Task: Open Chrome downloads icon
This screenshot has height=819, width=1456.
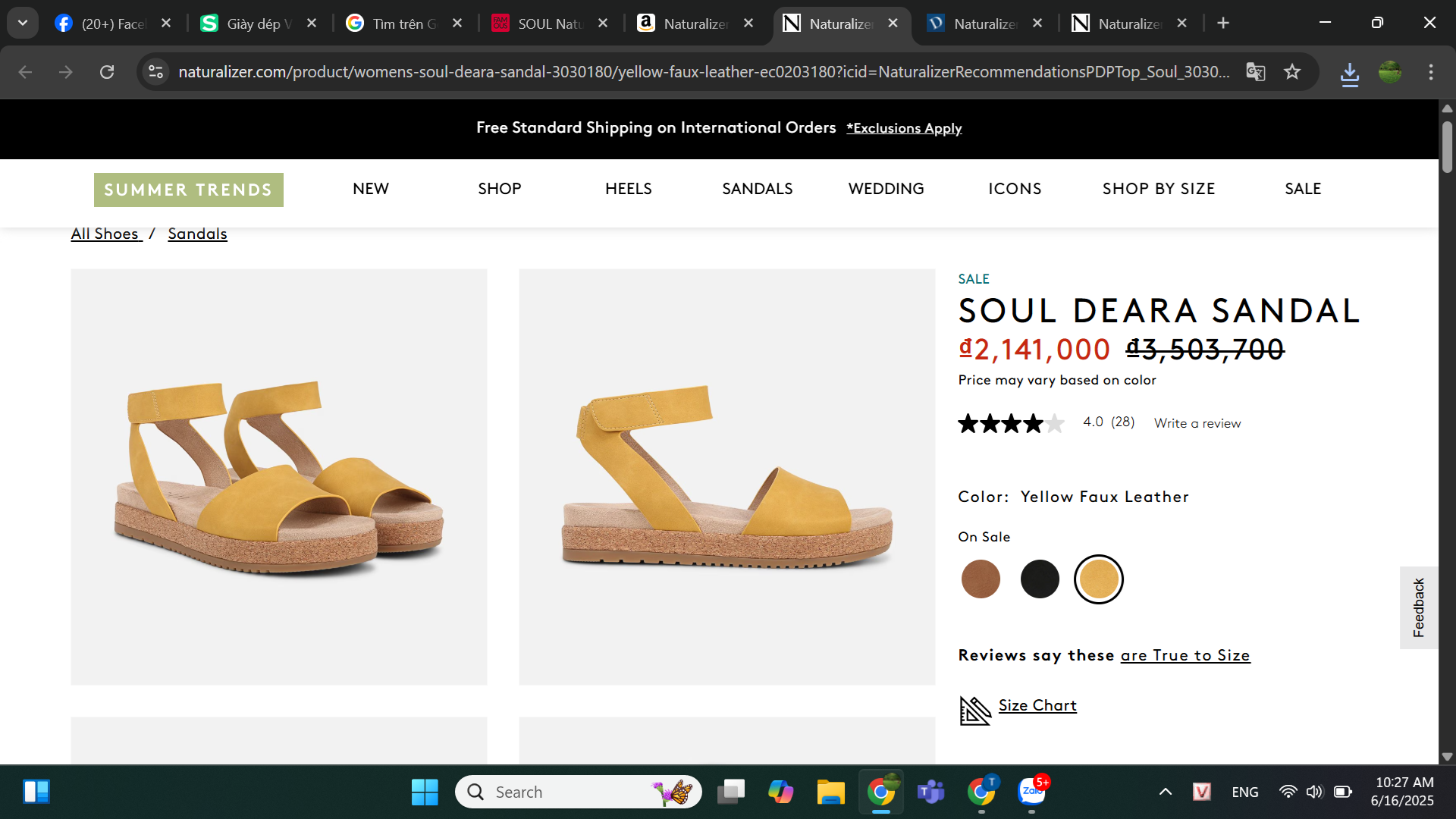Action: pos(1350,74)
